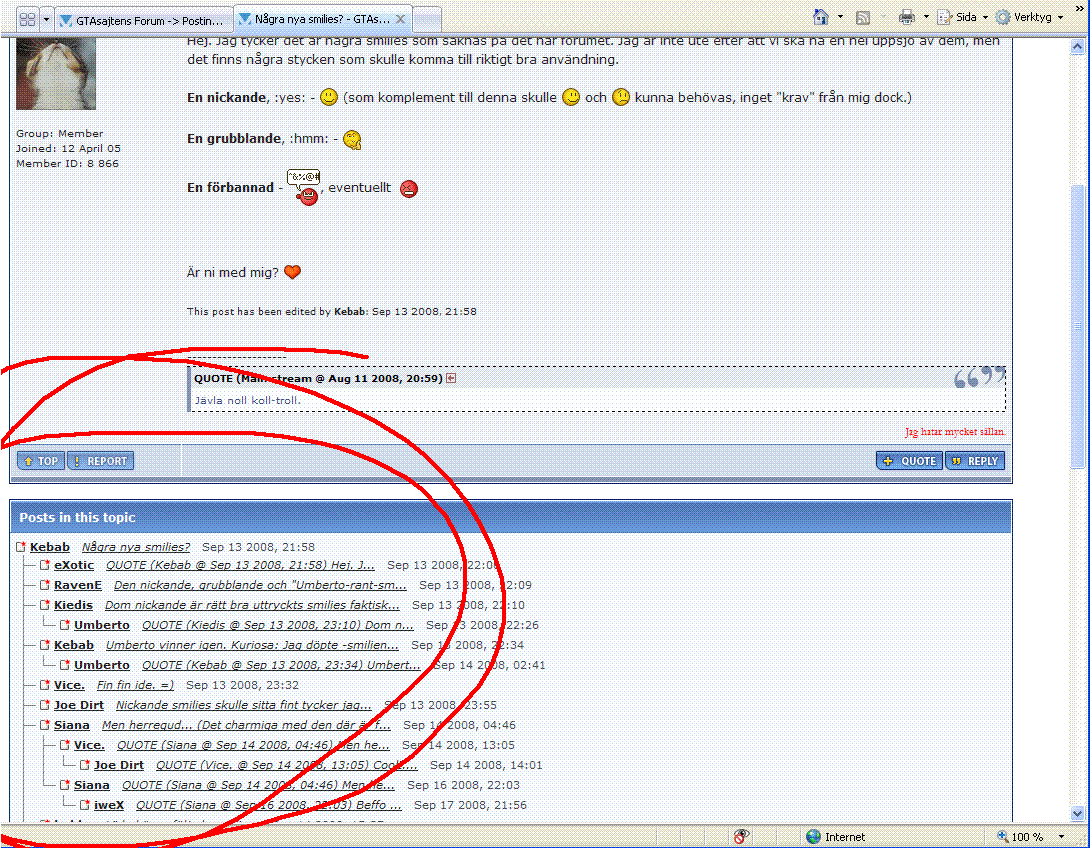Image resolution: width=1090 pixels, height=848 pixels.
Task: Click post icon next to Joe Dirt 23:55
Action: tap(44, 705)
